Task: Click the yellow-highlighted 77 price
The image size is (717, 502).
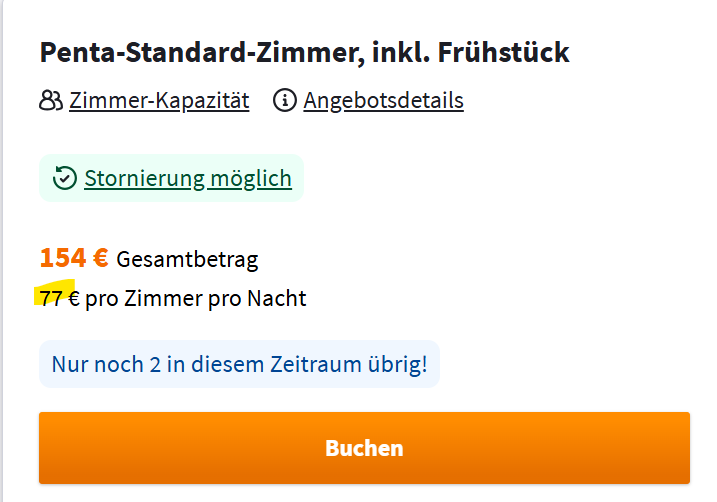Action: 51,299
